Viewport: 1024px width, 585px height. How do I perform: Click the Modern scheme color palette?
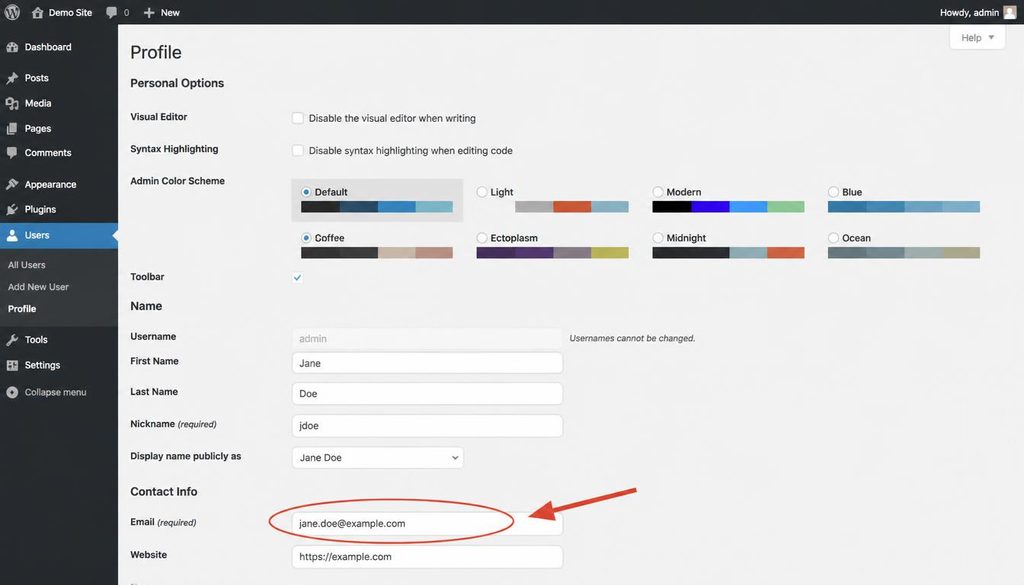728,207
